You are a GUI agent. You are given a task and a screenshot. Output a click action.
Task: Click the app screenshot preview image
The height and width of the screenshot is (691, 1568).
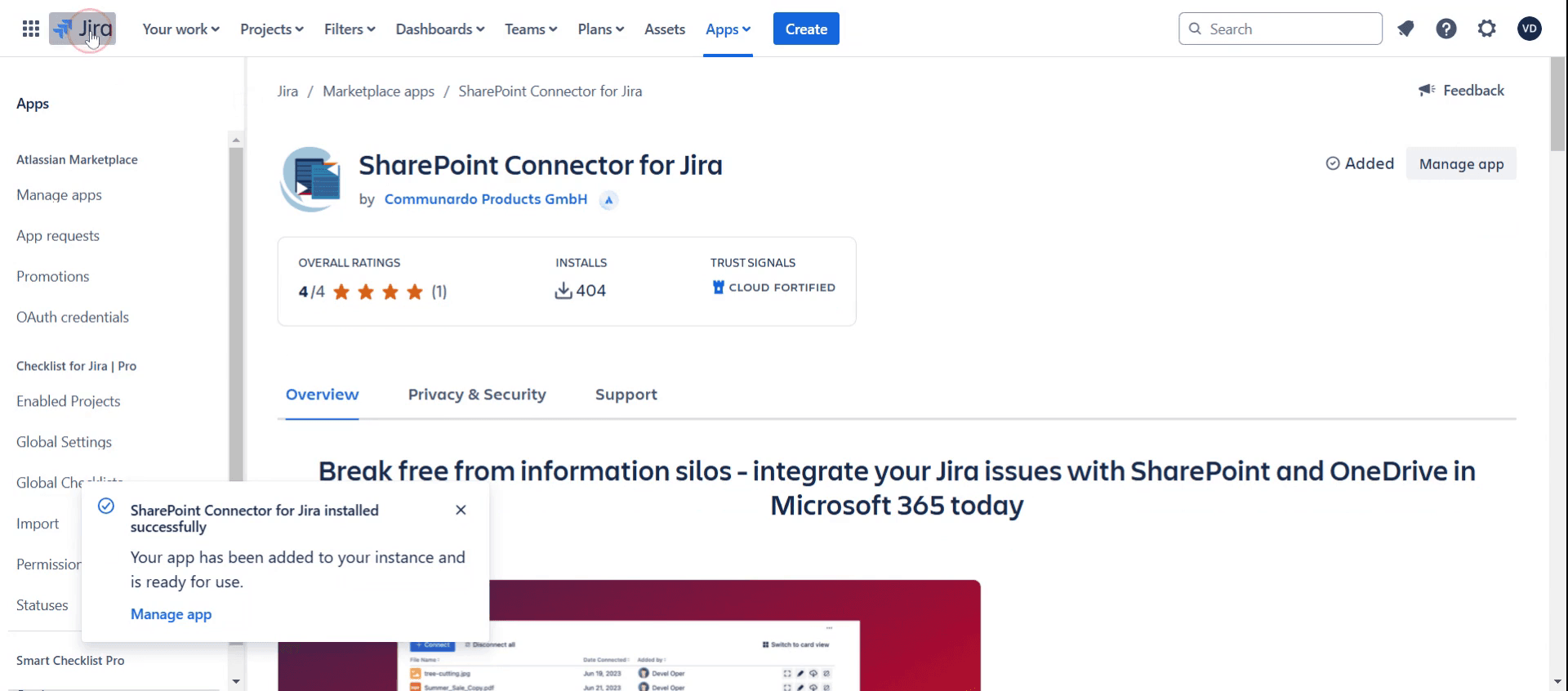click(629, 635)
